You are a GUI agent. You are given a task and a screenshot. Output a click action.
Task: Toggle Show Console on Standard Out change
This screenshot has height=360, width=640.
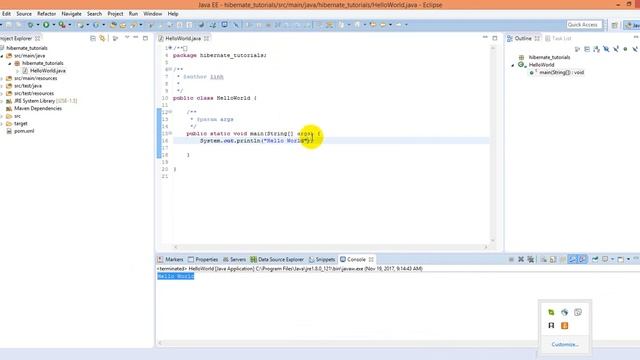(x=573, y=260)
